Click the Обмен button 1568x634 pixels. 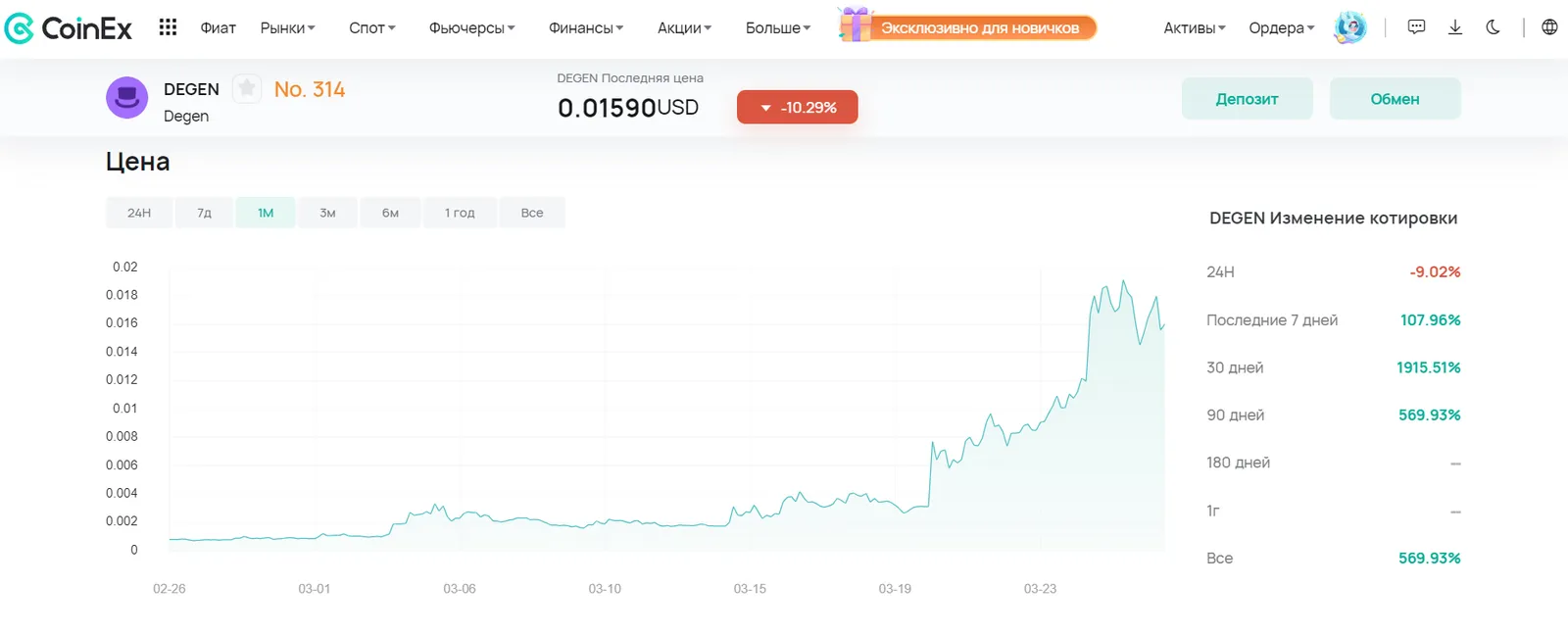(x=1395, y=99)
